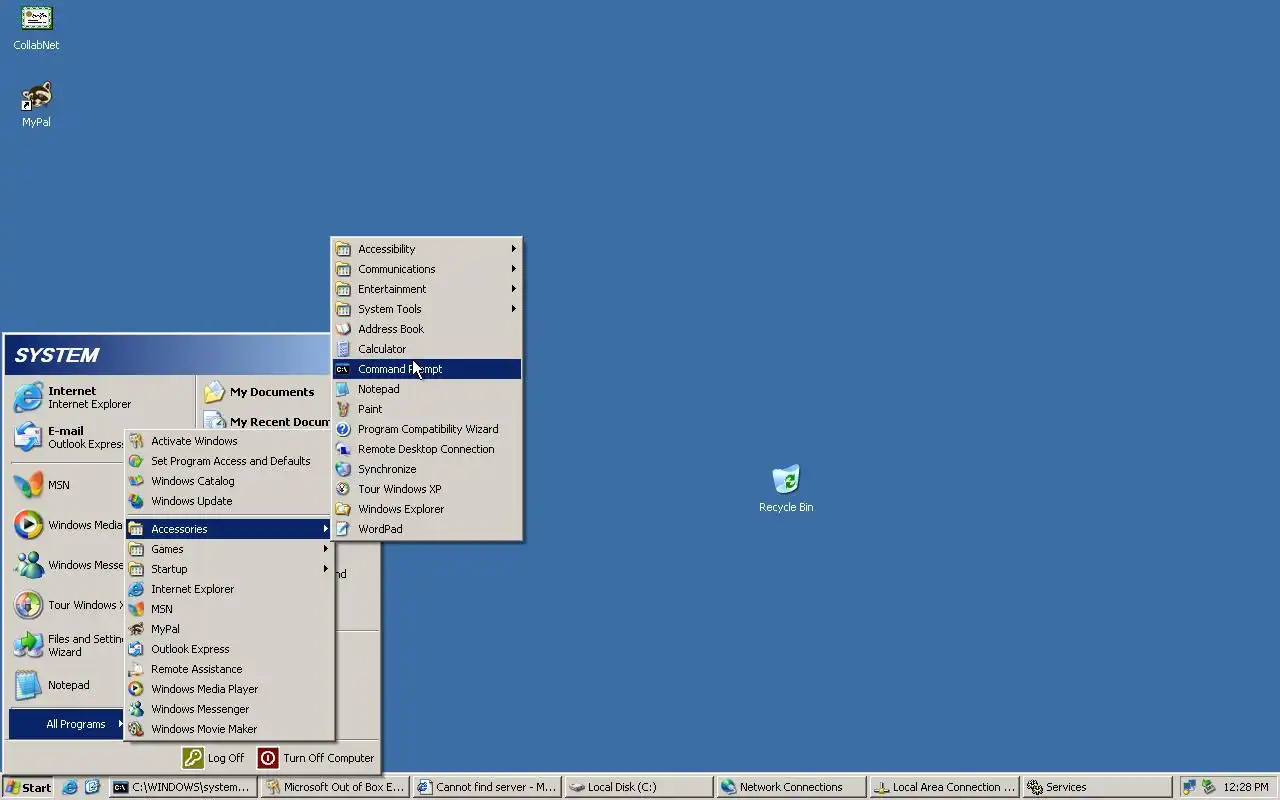Click the Windows Explorer folder icon
Screen dimensions: 1280x800
[x=343, y=509]
